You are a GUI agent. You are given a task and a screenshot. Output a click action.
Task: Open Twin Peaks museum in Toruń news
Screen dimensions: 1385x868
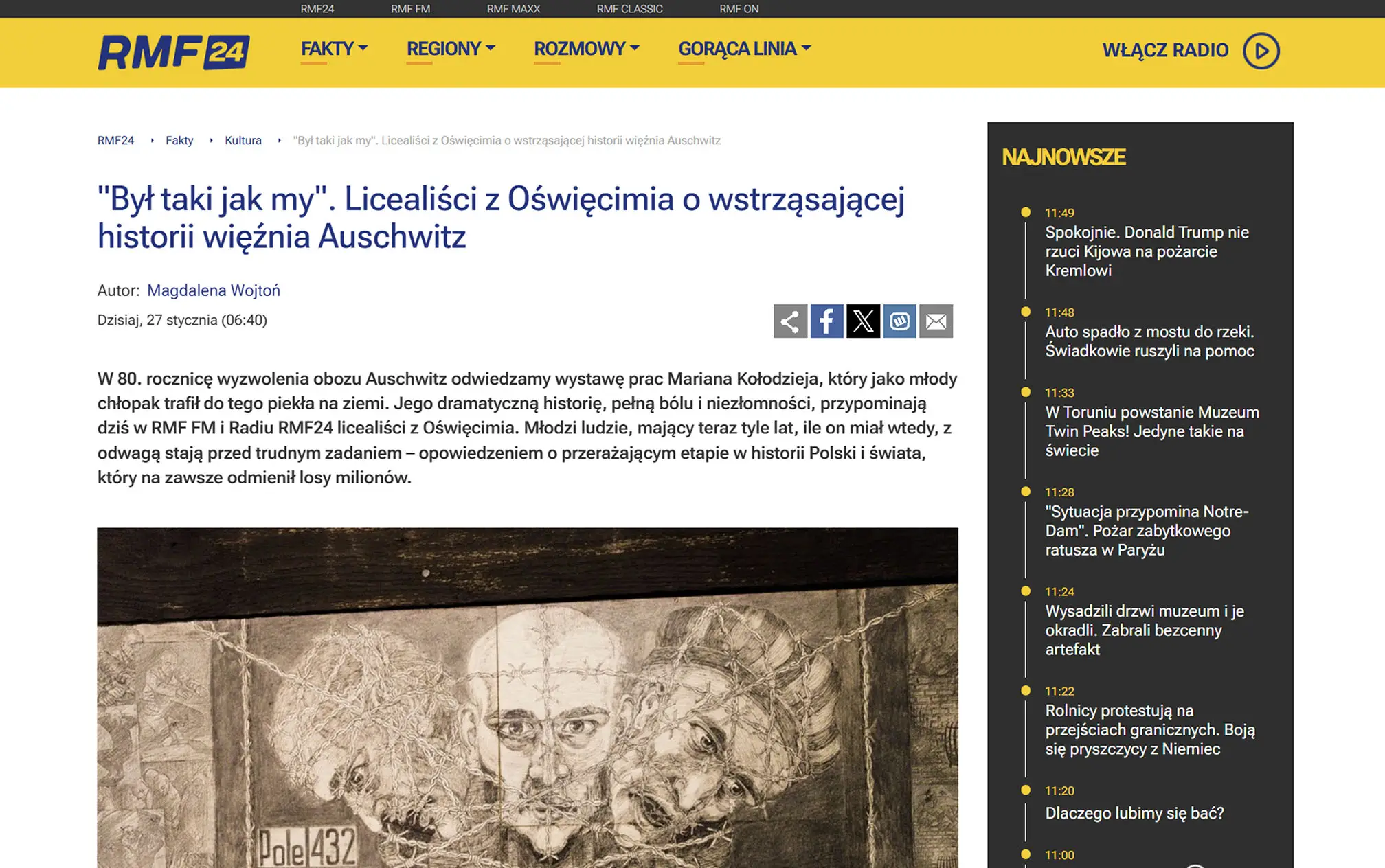pos(1152,431)
